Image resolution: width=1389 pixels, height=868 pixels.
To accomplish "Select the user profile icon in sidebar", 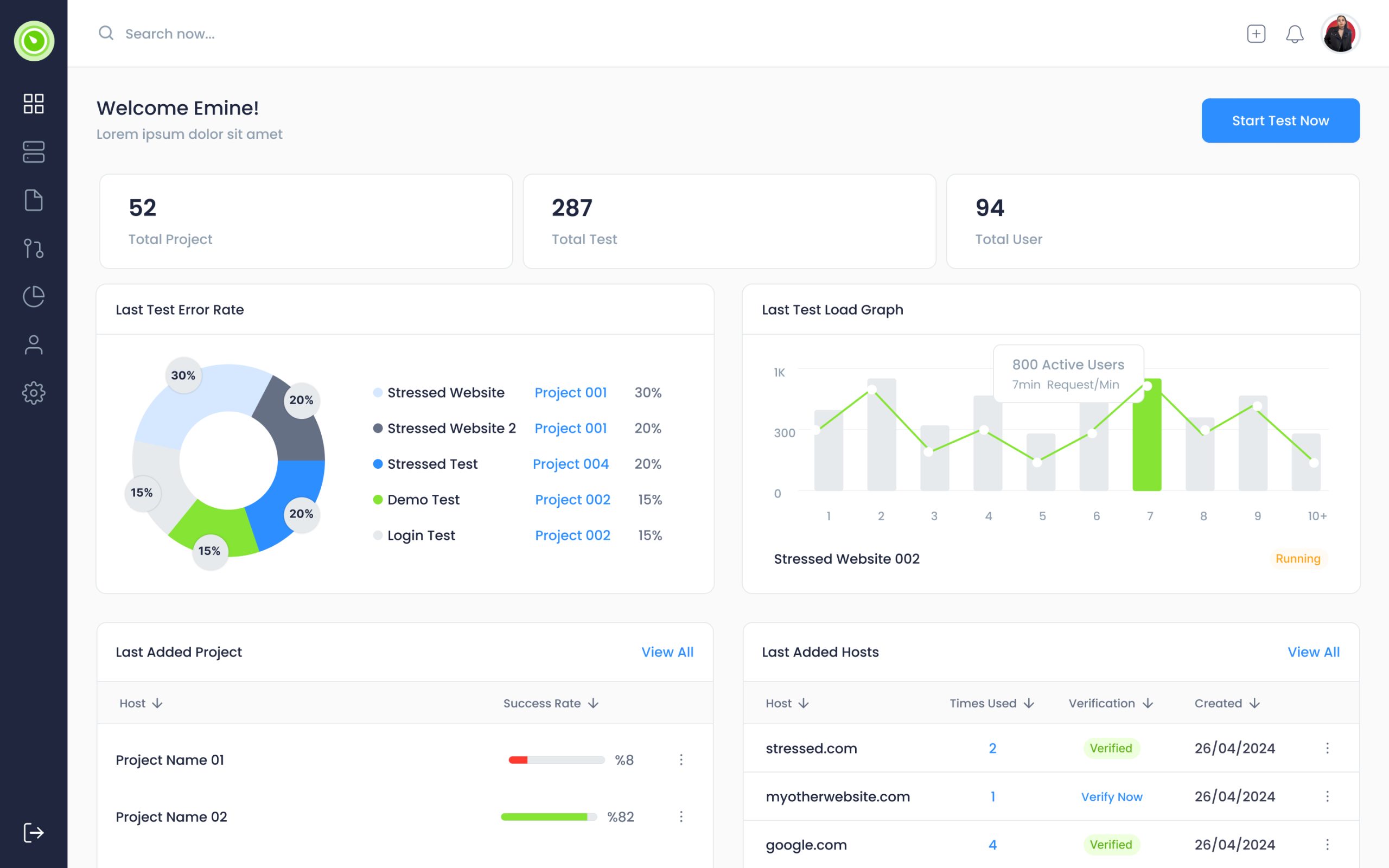I will click(x=34, y=344).
